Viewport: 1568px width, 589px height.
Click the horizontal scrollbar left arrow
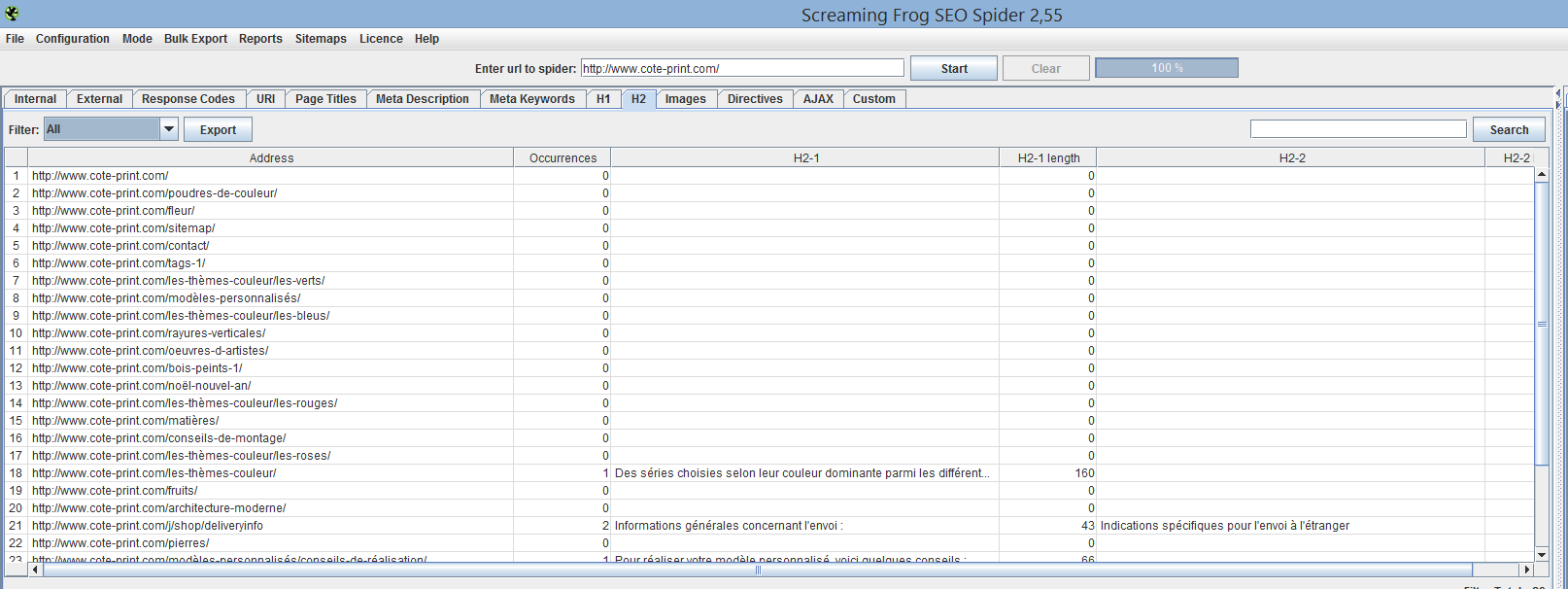tap(36, 570)
